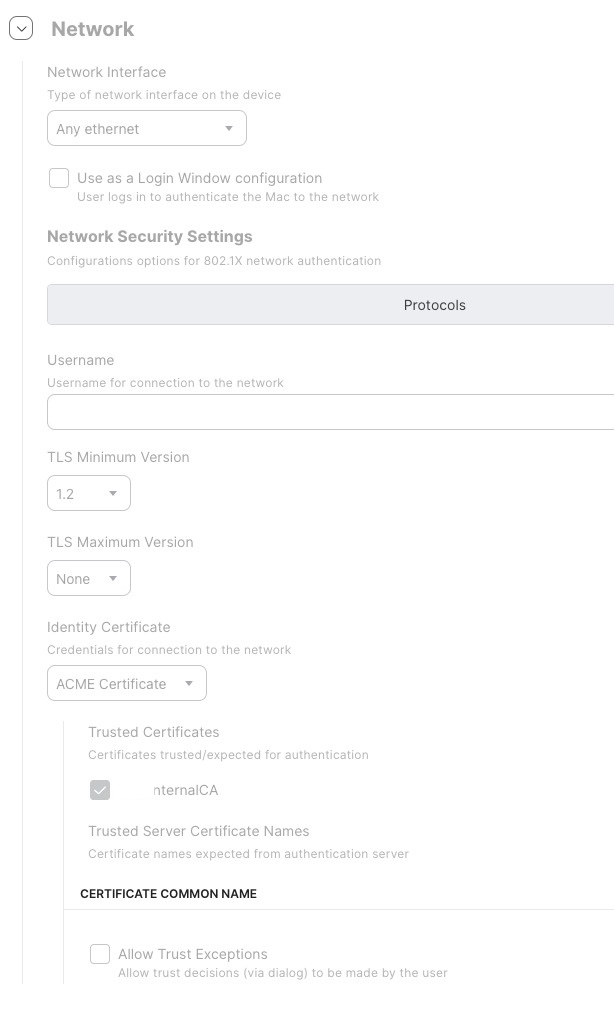Click the Network Security Settings heading
Image resolution: width=614 pixels, height=1026 pixels.
pos(149,237)
